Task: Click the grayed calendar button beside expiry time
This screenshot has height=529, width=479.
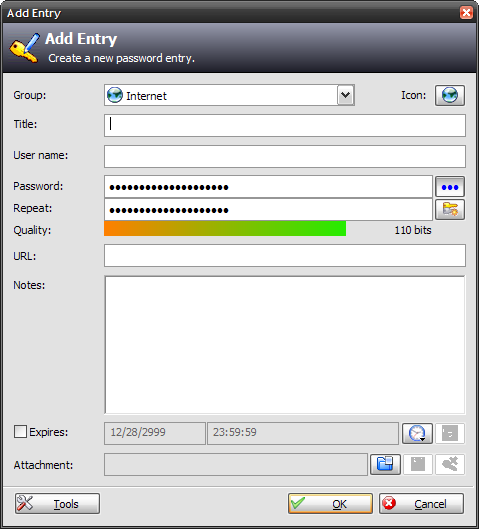Action: pos(450,433)
